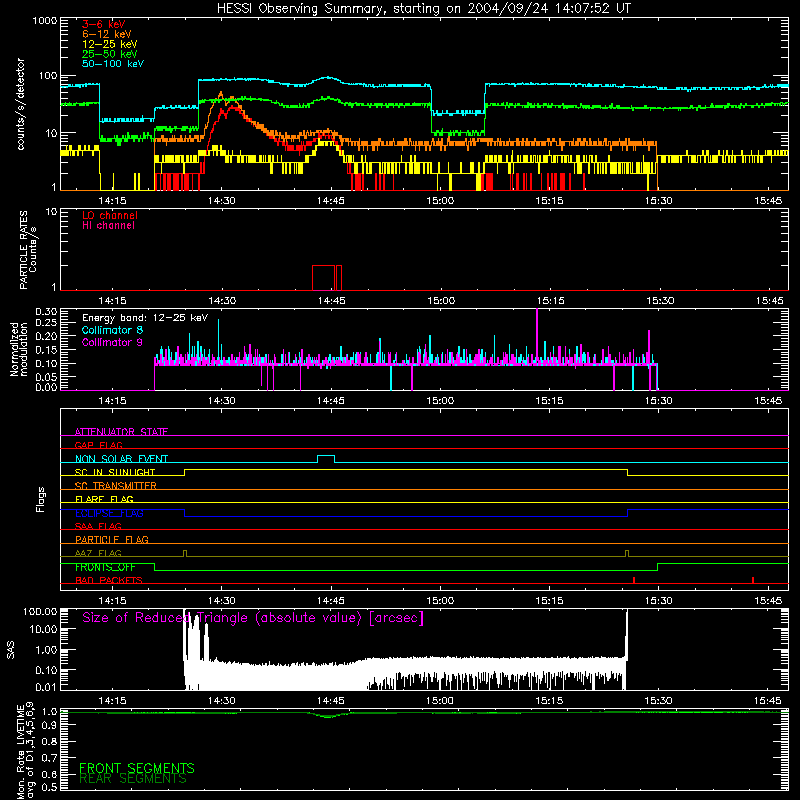Click the 0.30 value on the modulation axis
This screenshot has height=800, width=800.
point(46,311)
